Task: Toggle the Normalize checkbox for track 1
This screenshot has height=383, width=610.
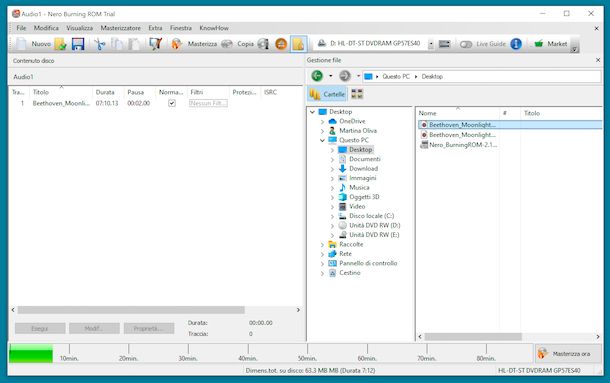Action: pyautogui.click(x=172, y=103)
